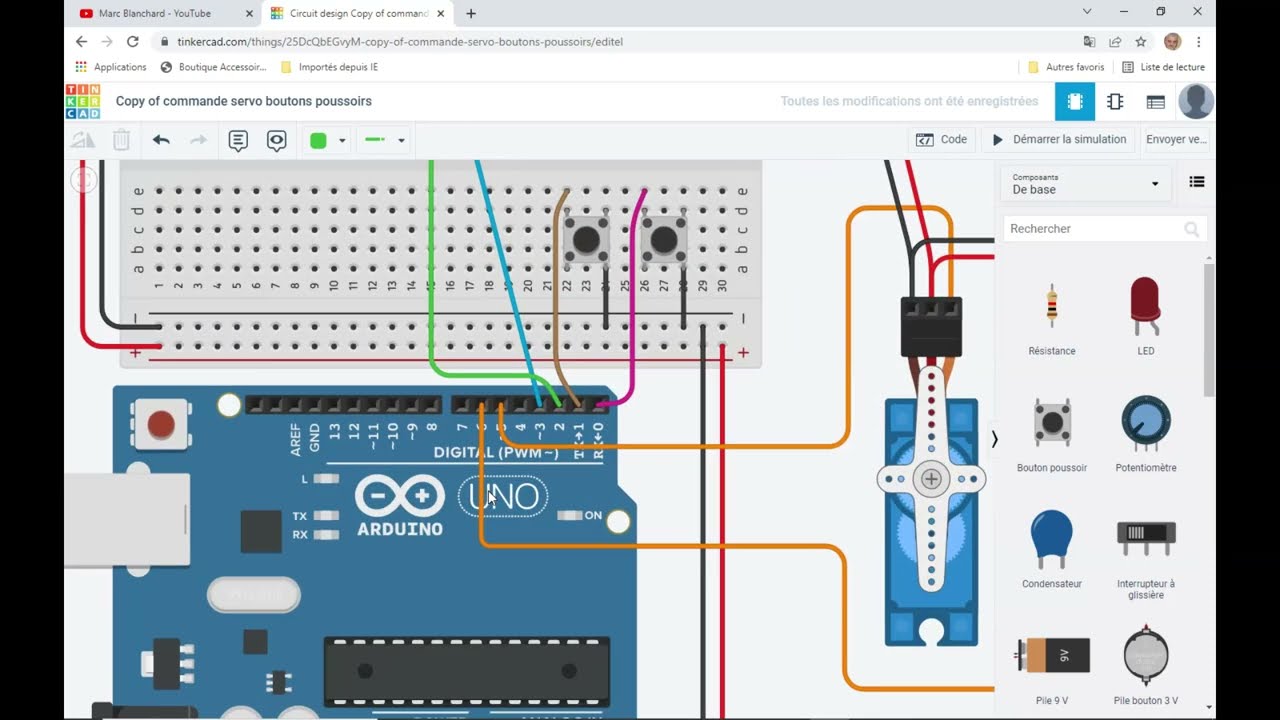The height and width of the screenshot is (720, 1280).
Task: Reload the page
Action: 132,42
